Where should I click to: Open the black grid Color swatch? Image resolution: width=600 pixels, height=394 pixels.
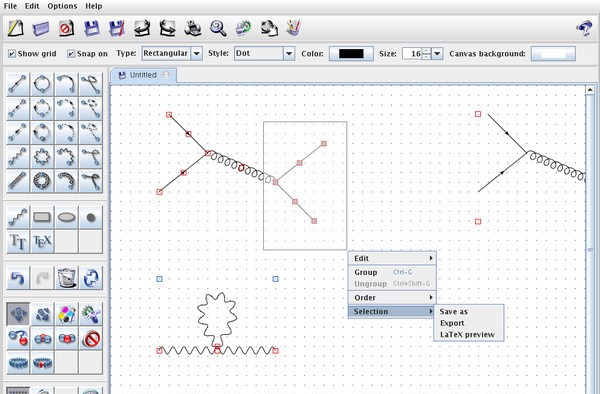coord(351,54)
